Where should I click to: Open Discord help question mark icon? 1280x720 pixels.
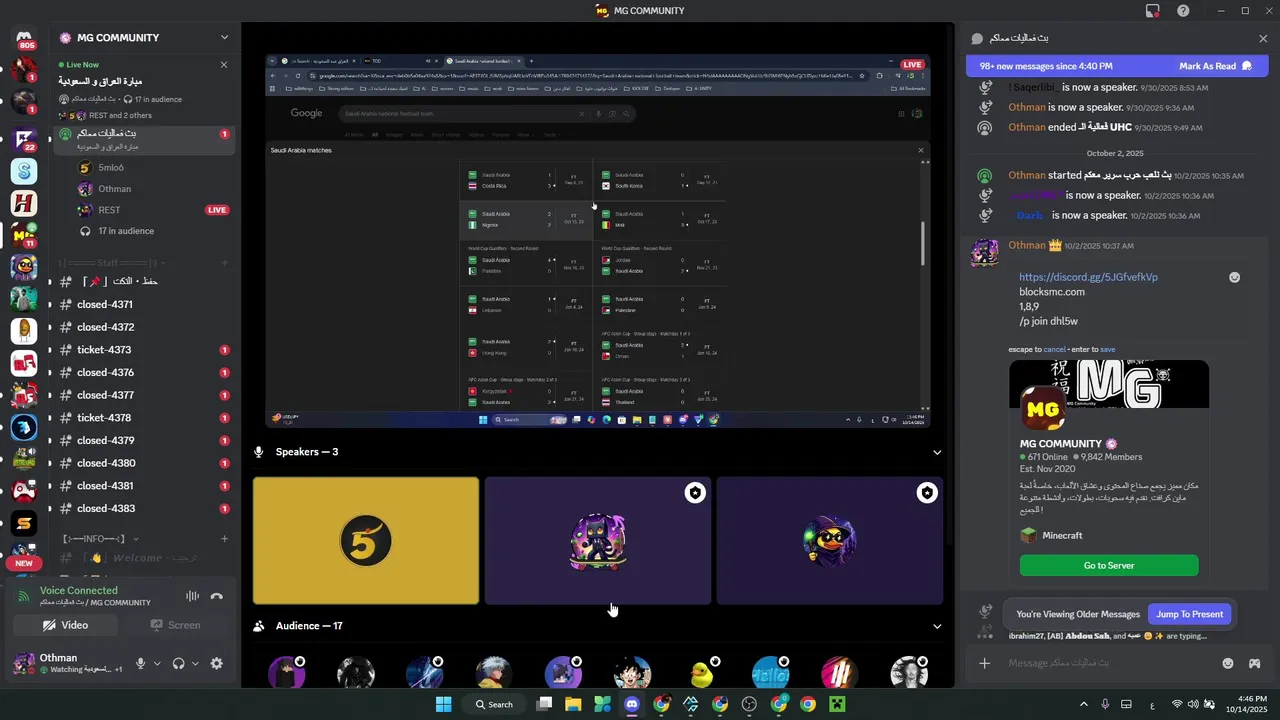click(1183, 11)
